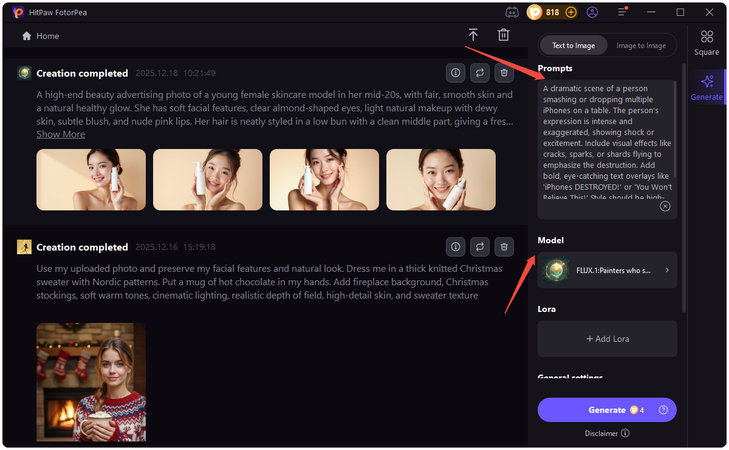The height and width of the screenshot is (450, 729).
Task: Click the top toolbar trash icon
Action: 504,35
